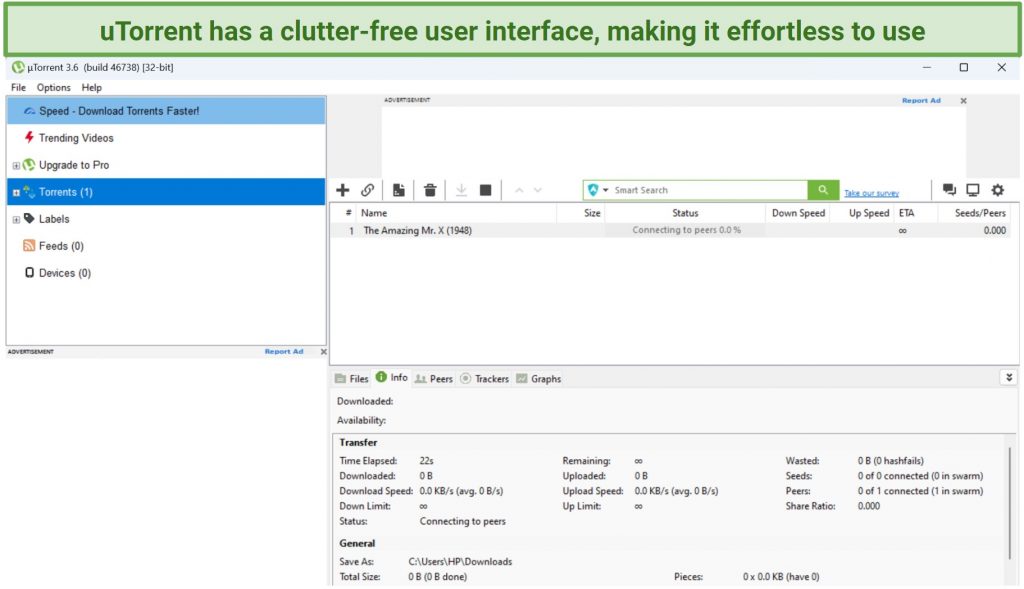The height and width of the screenshot is (589, 1024).
Task: Expand the Labels tree node
Action: click(x=16, y=220)
